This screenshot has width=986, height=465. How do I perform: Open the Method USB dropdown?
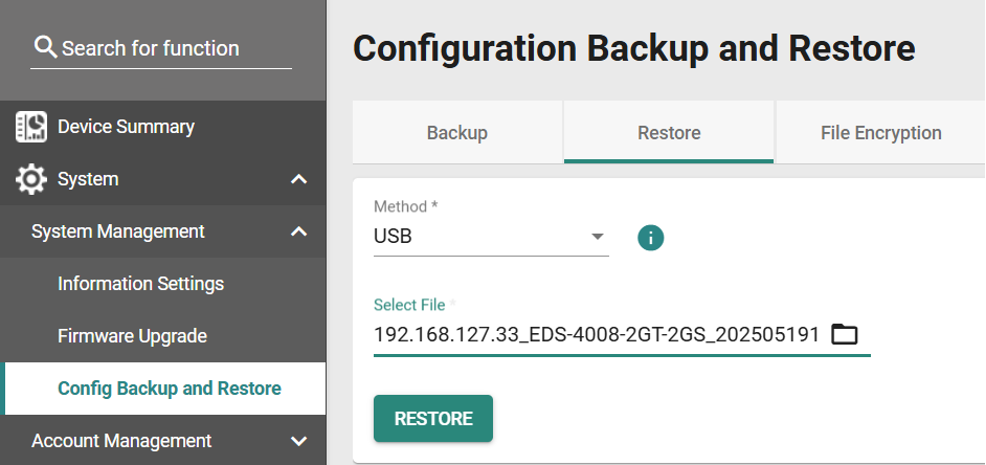(x=491, y=237)
